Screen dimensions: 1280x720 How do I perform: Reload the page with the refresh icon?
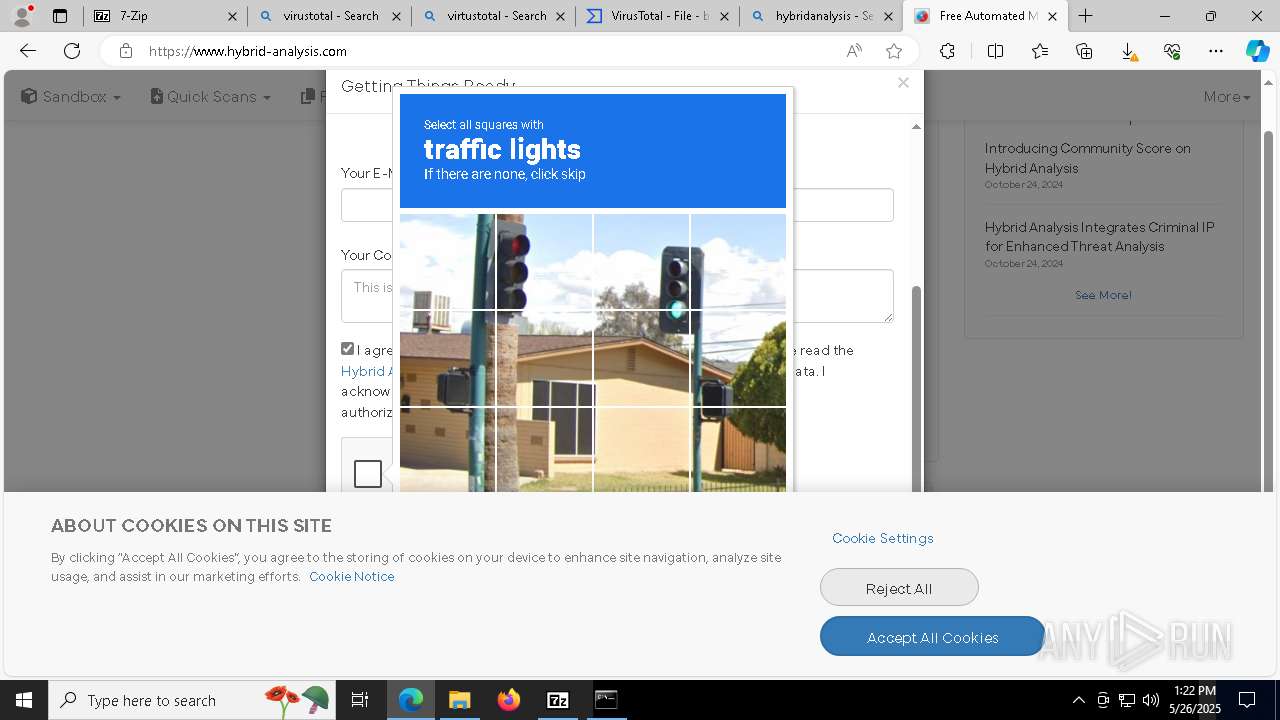tap(72, 51)
